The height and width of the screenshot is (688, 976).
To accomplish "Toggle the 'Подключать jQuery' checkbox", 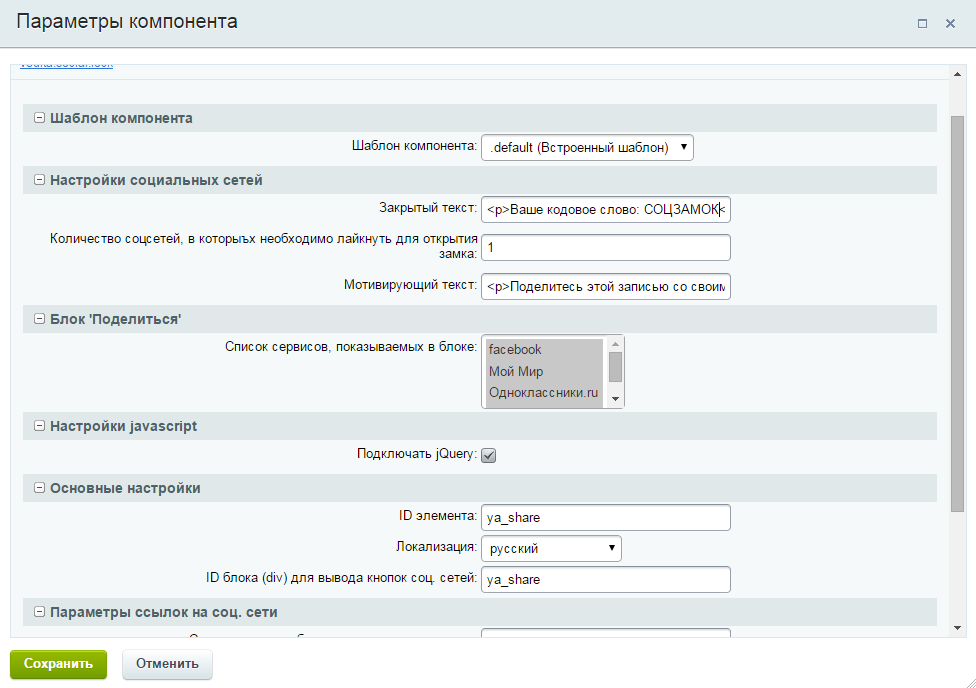I will pos(489,456).
